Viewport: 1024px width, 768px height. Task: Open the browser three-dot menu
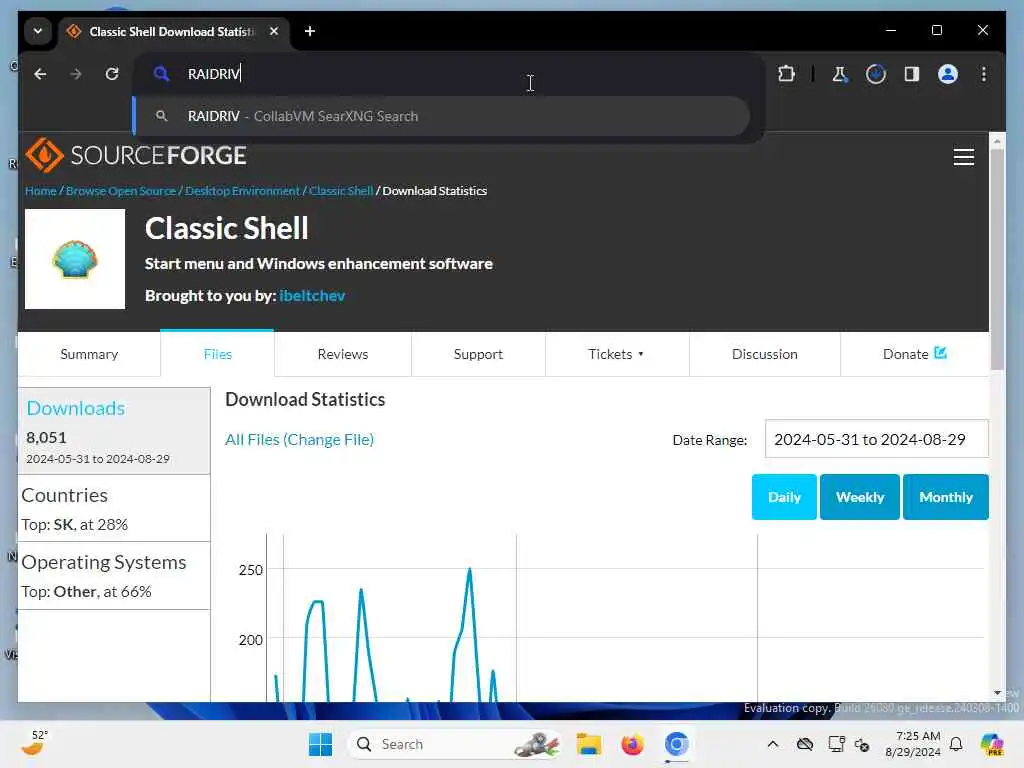[984, 74]
